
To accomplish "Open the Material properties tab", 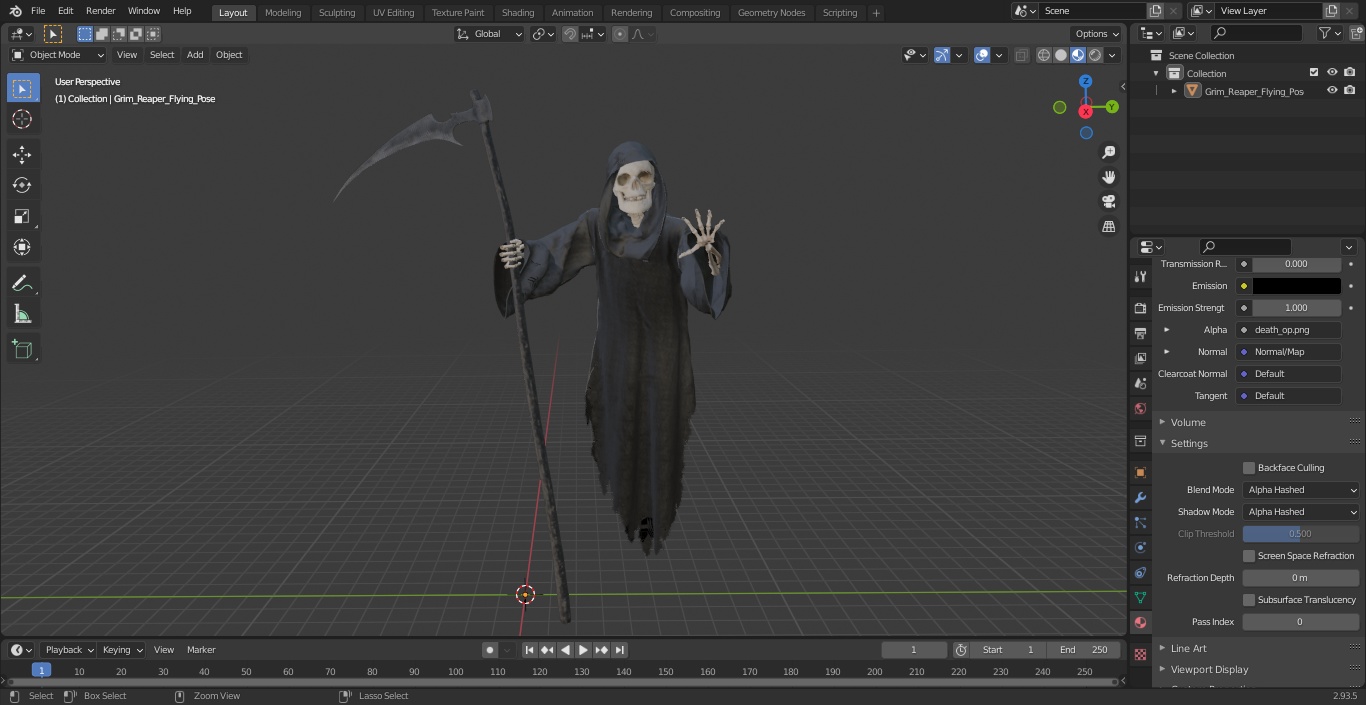I will (1140, 622).
